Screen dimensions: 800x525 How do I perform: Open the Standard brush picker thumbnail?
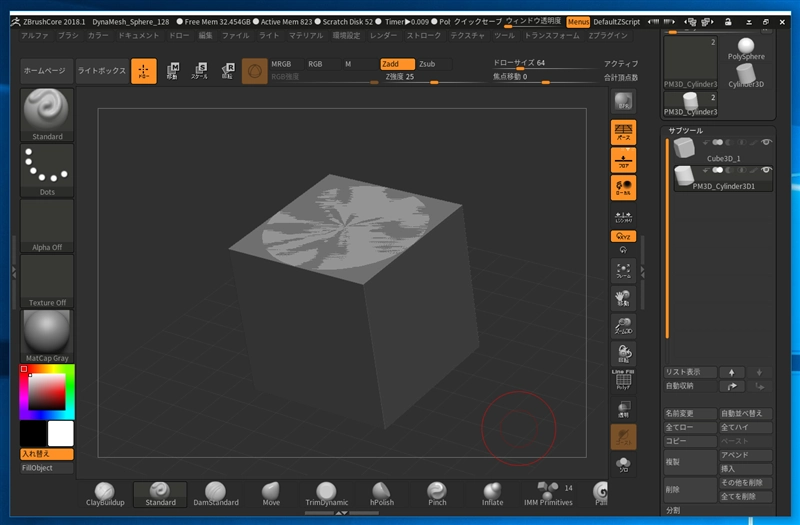point(47,114)
